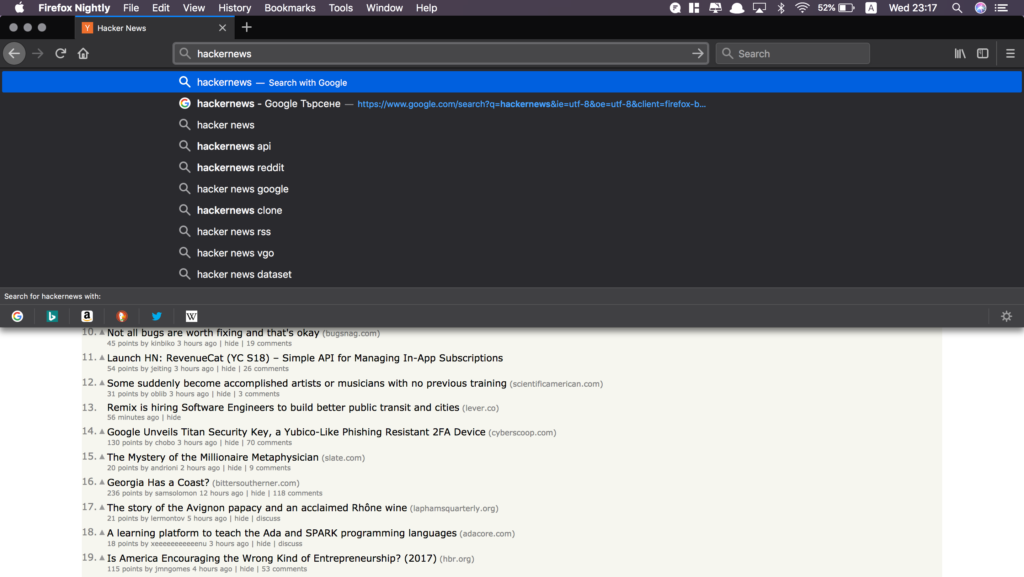This screenshot has width=1024, height=577.
Task: Choose the 'hacker news dataset' suggestion
Action: pyautogui.click(x=512, y=274)
